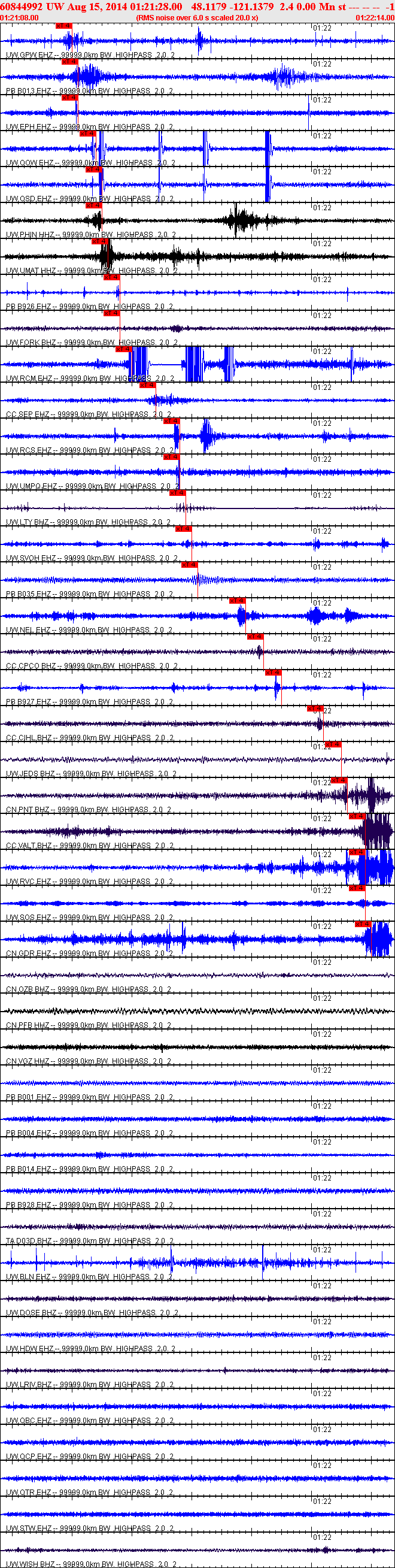Image resolution: width=395 pixels, height=1568 pixels.
Task: Select the red pick flag on the UW.EPH trace
Action: tap(69, 98)
